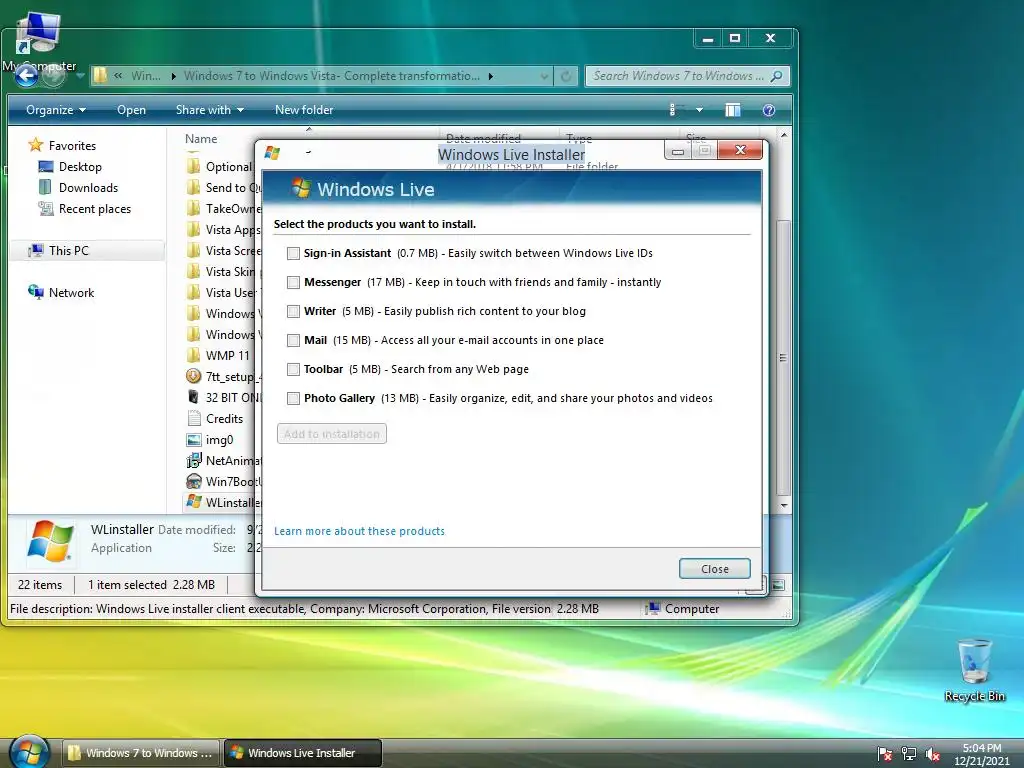Select the Mail checkbox
The image size is (1024, 768).
[293, 340]
